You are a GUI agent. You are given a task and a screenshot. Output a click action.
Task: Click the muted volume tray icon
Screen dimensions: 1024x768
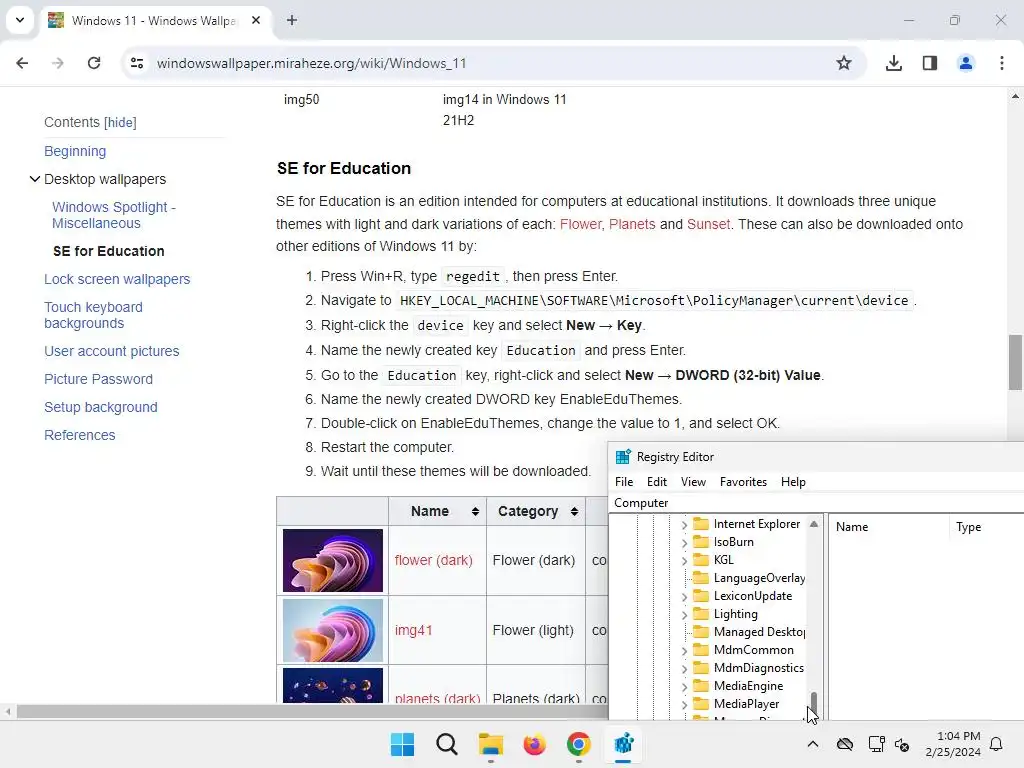point(902,744)
